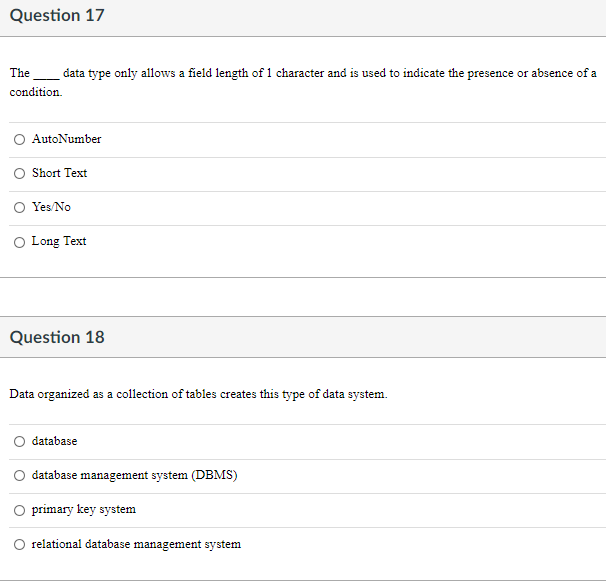Click the 'database' answer label text
This screenshot has width=606, height=586.
(54, 441)
